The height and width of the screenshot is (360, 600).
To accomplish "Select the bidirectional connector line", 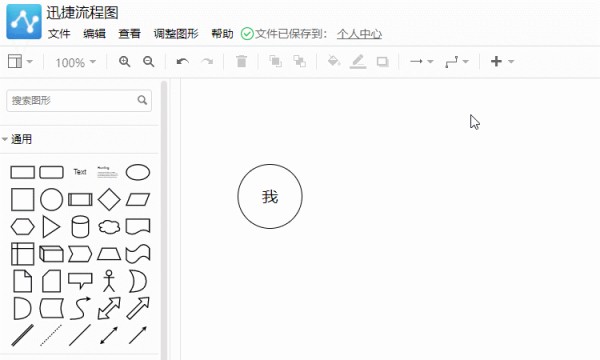I will 109,336.
